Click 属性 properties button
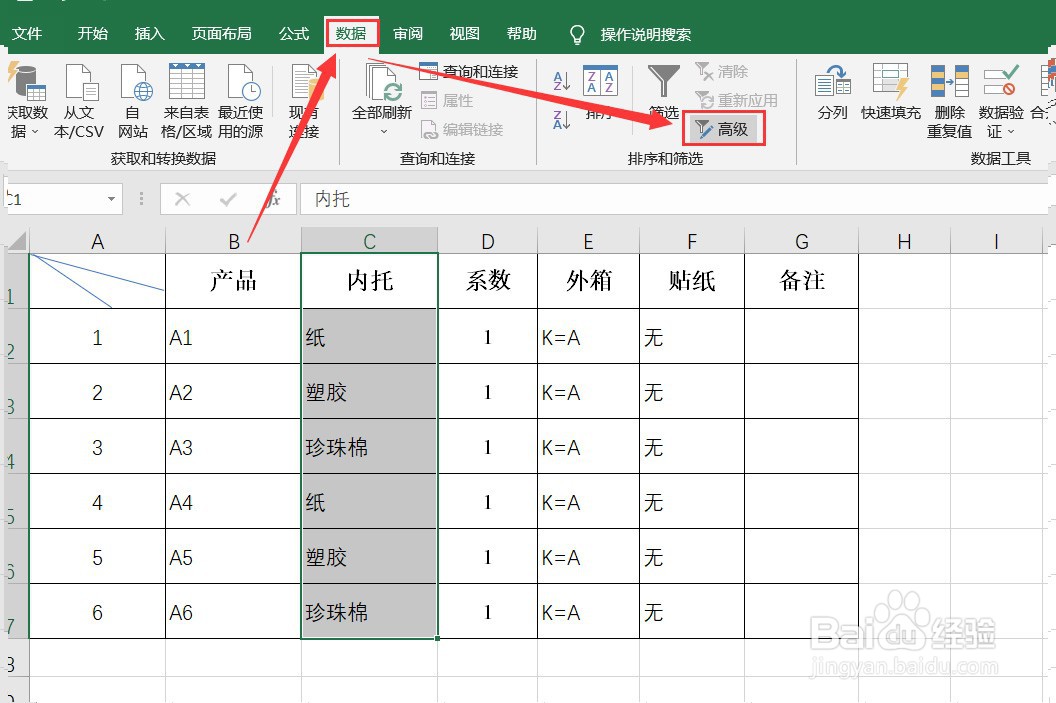The height and width of the screenshot is (703, 1056). coord(447,100)
